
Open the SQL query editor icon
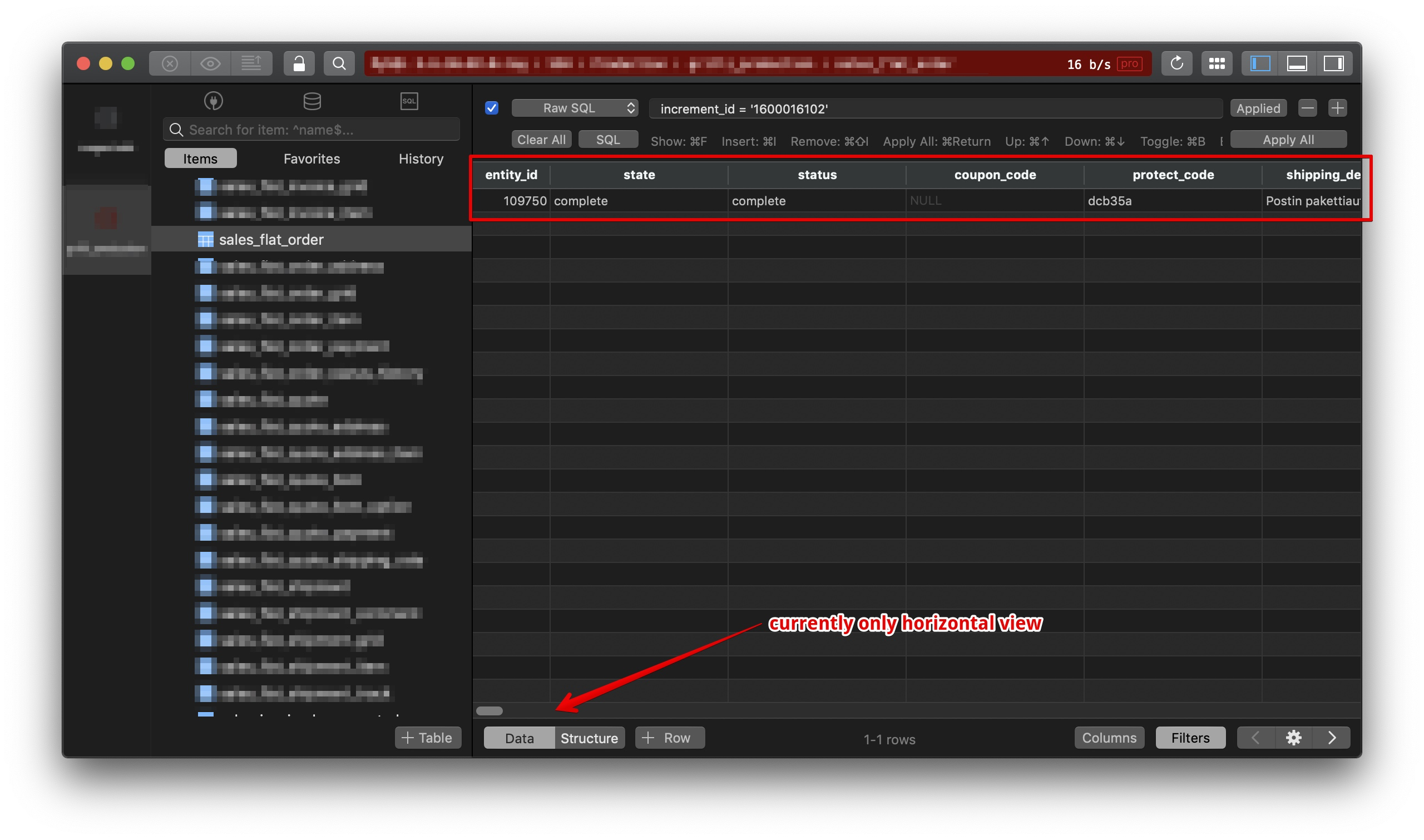(x=409, y=101)
